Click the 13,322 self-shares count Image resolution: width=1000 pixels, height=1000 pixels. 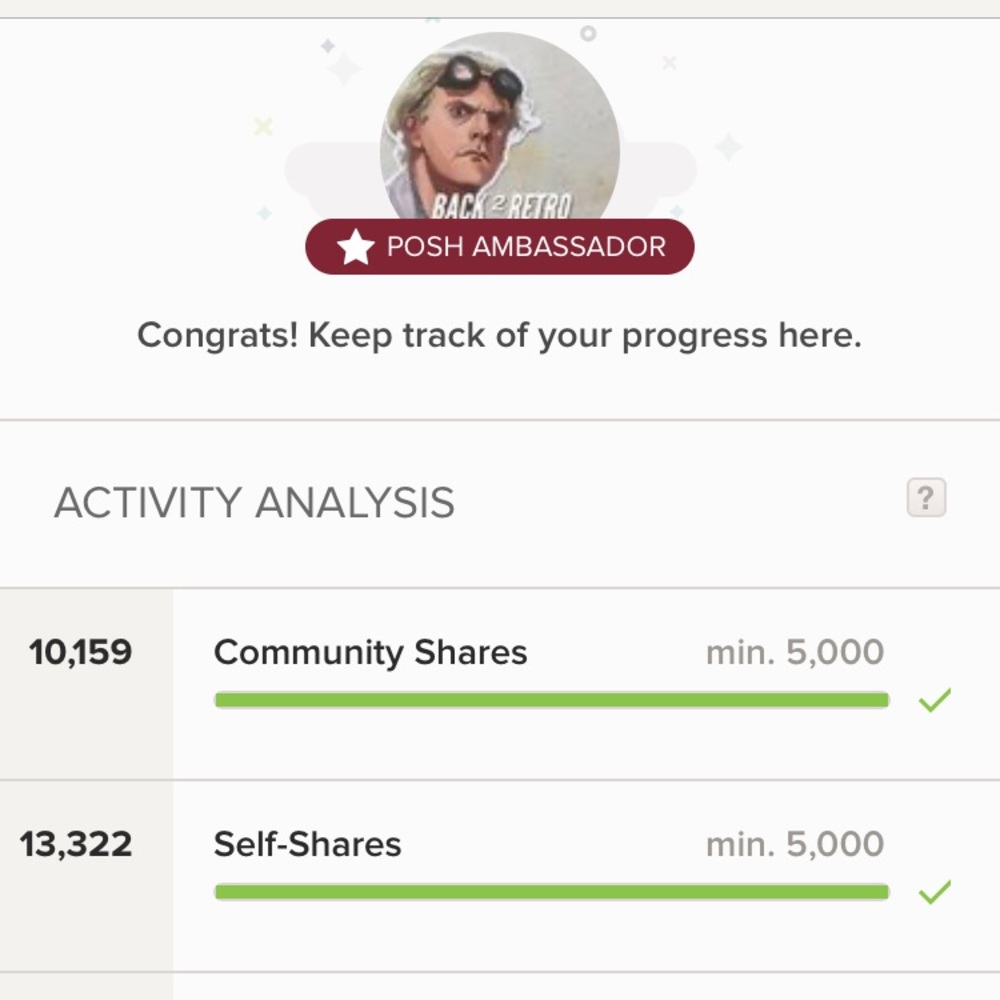[76, 845]
